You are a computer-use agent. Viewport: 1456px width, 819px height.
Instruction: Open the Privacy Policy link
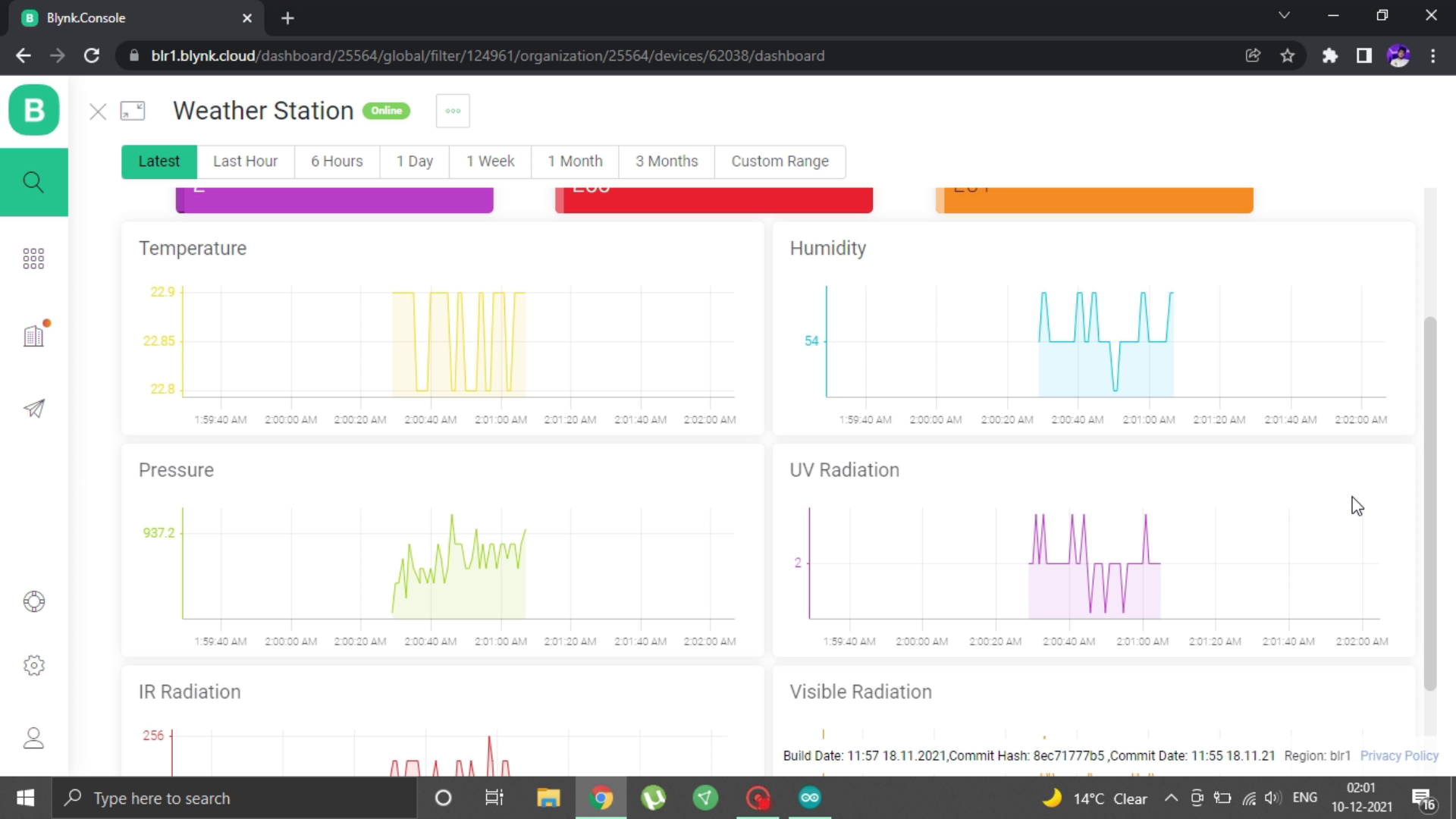click(1398, 755)
